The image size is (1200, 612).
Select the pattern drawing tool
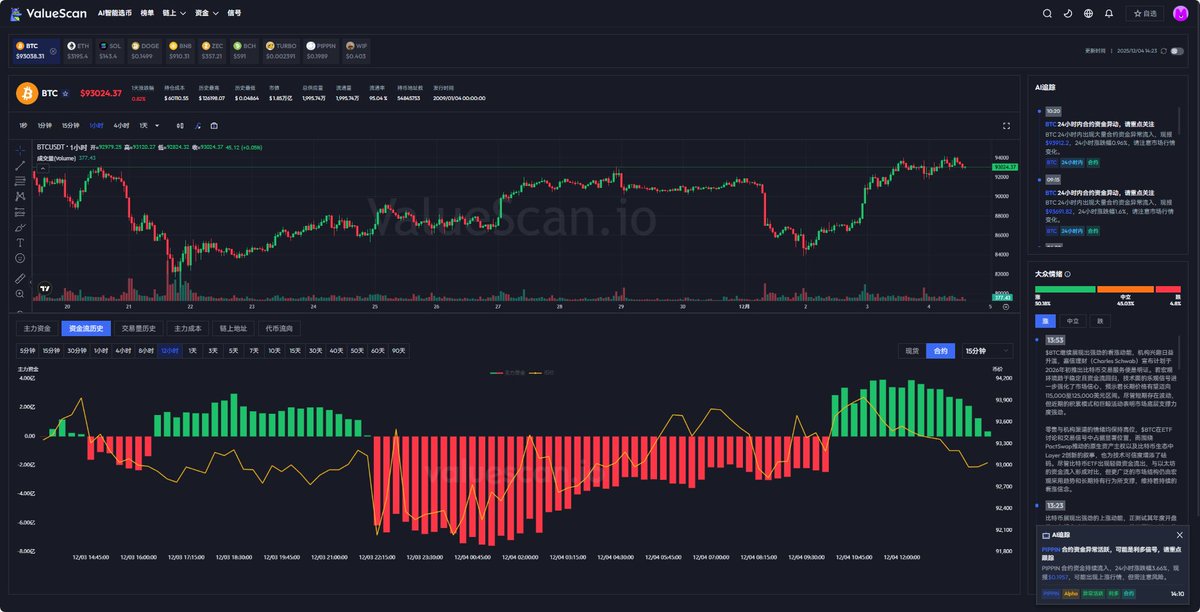tap(20, 196)
